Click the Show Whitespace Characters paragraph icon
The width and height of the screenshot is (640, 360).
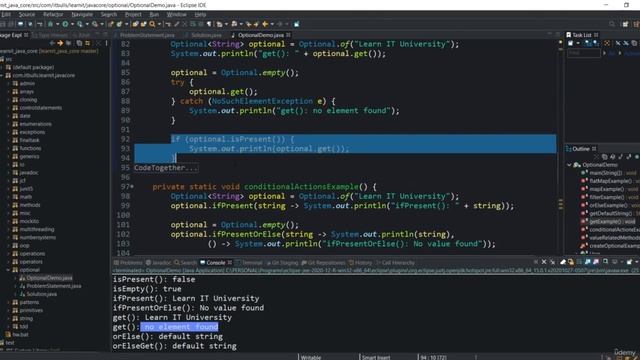pos(209,24)
